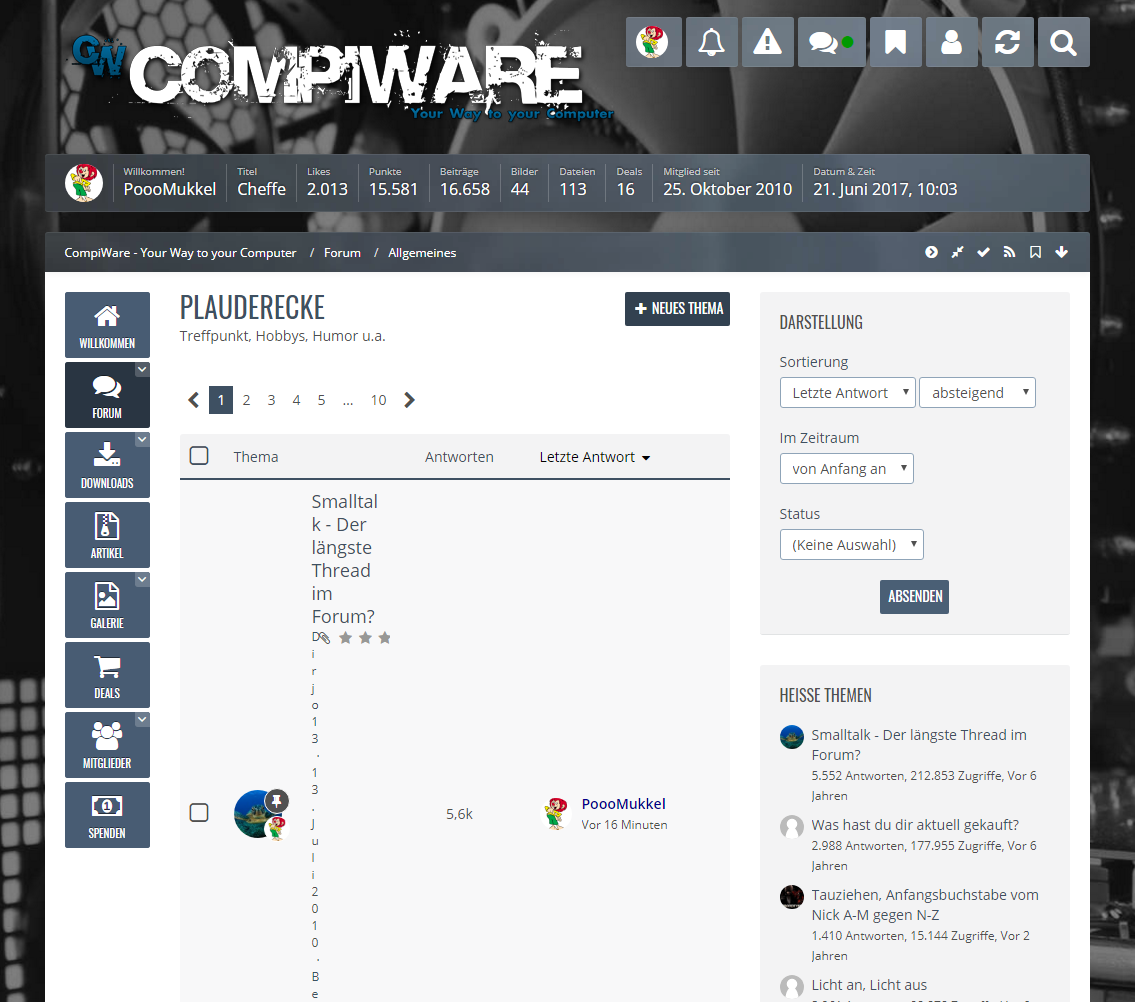Open the 'absteigend' sort order dropdown
This screenshot has width=1135, height=1002.
[x=977, y=393]
